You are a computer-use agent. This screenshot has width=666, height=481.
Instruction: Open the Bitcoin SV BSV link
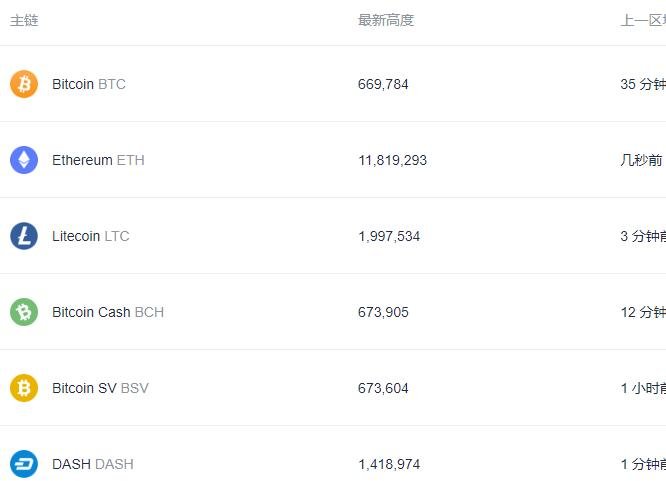tap(100, 388)
